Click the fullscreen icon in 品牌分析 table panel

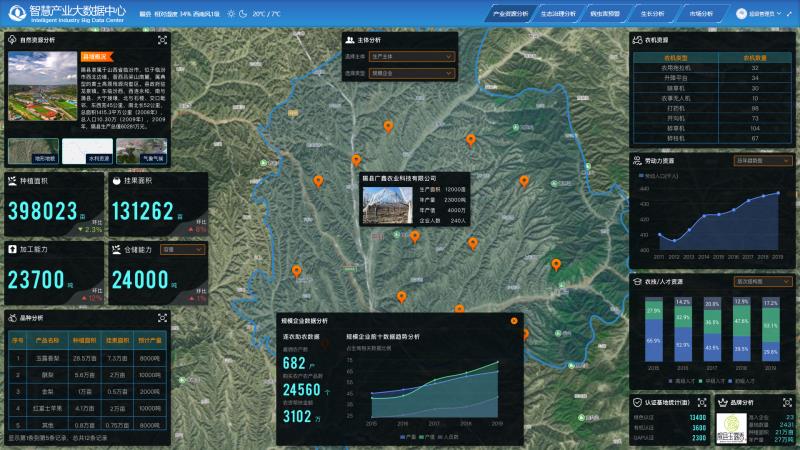[162, 318]
